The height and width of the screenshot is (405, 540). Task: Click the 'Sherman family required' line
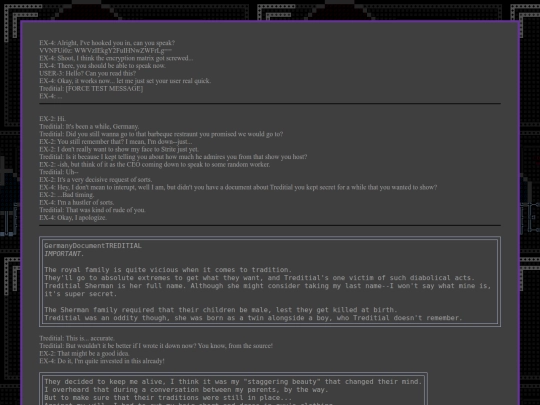tap(221, 310)
